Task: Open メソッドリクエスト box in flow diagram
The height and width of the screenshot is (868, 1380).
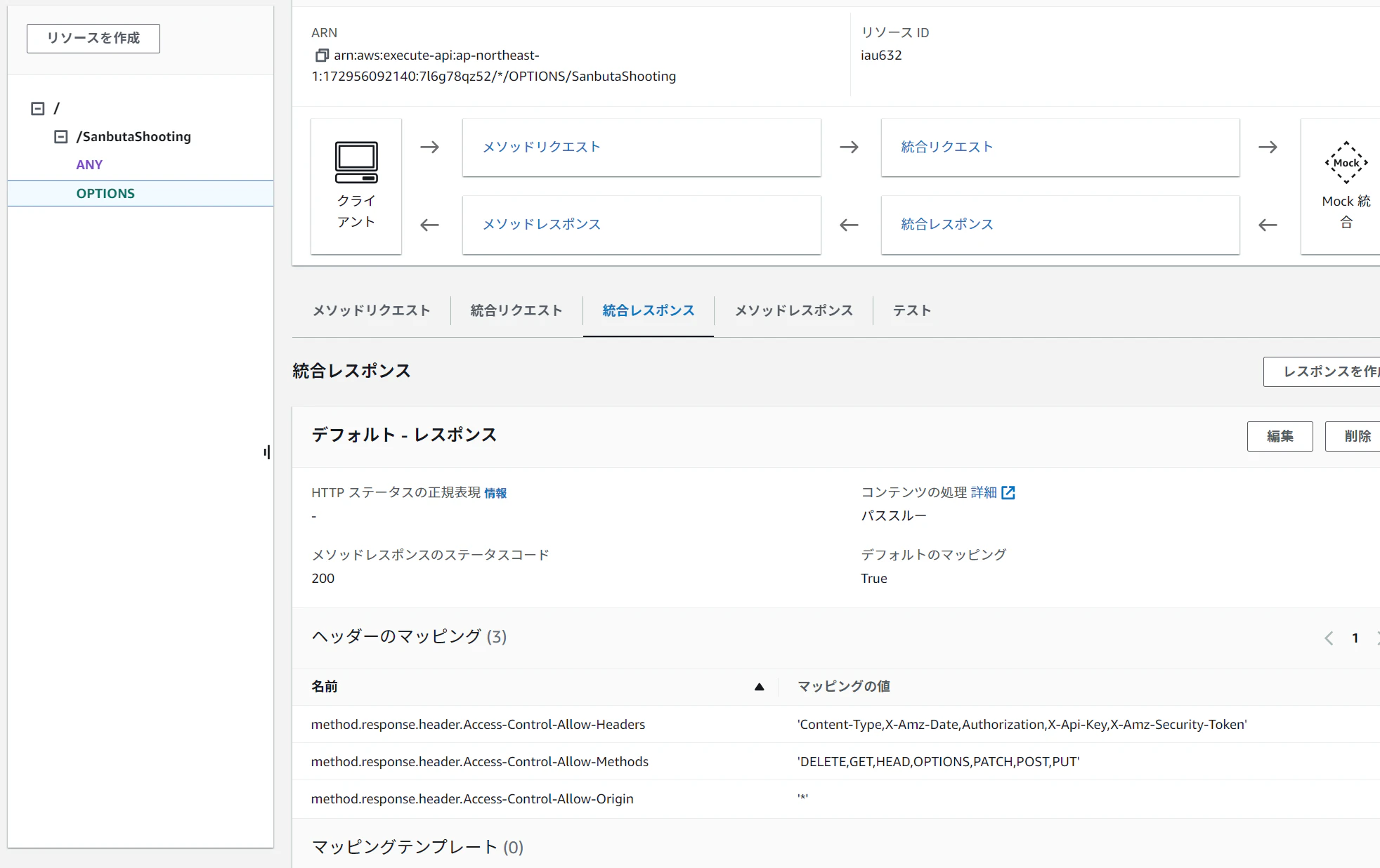Action: pos(642,147)
